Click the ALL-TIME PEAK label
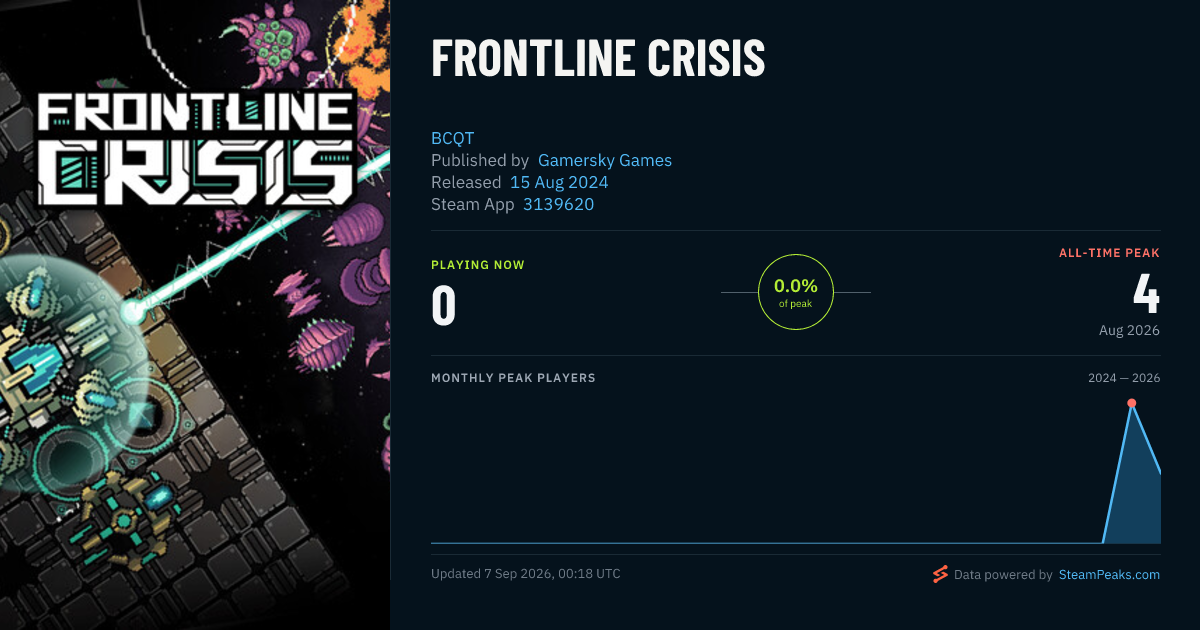The image size is (1200, 630). click(1109, 253)
